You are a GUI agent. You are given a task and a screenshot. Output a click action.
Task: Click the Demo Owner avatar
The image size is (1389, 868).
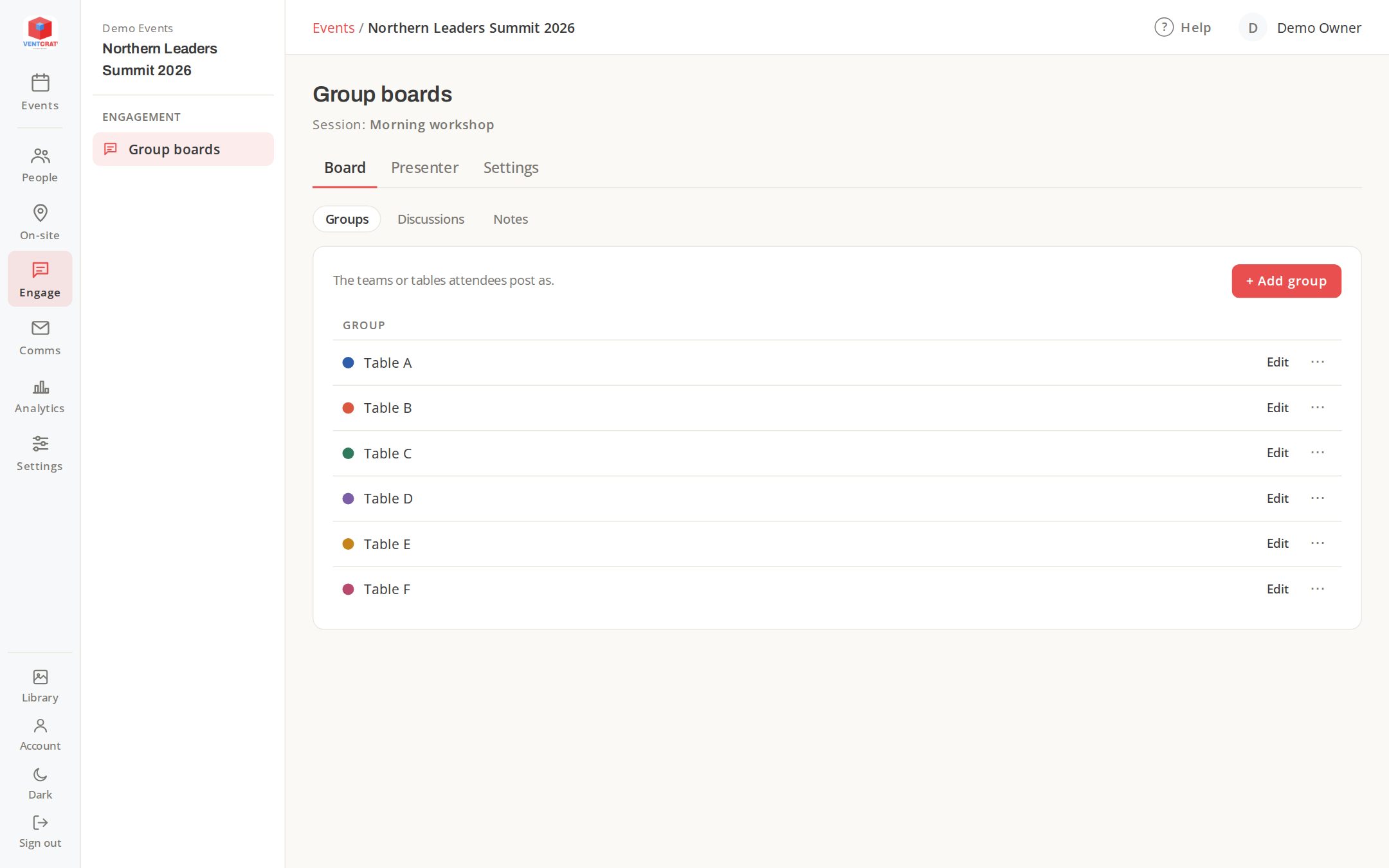(x=1253, y=28)
